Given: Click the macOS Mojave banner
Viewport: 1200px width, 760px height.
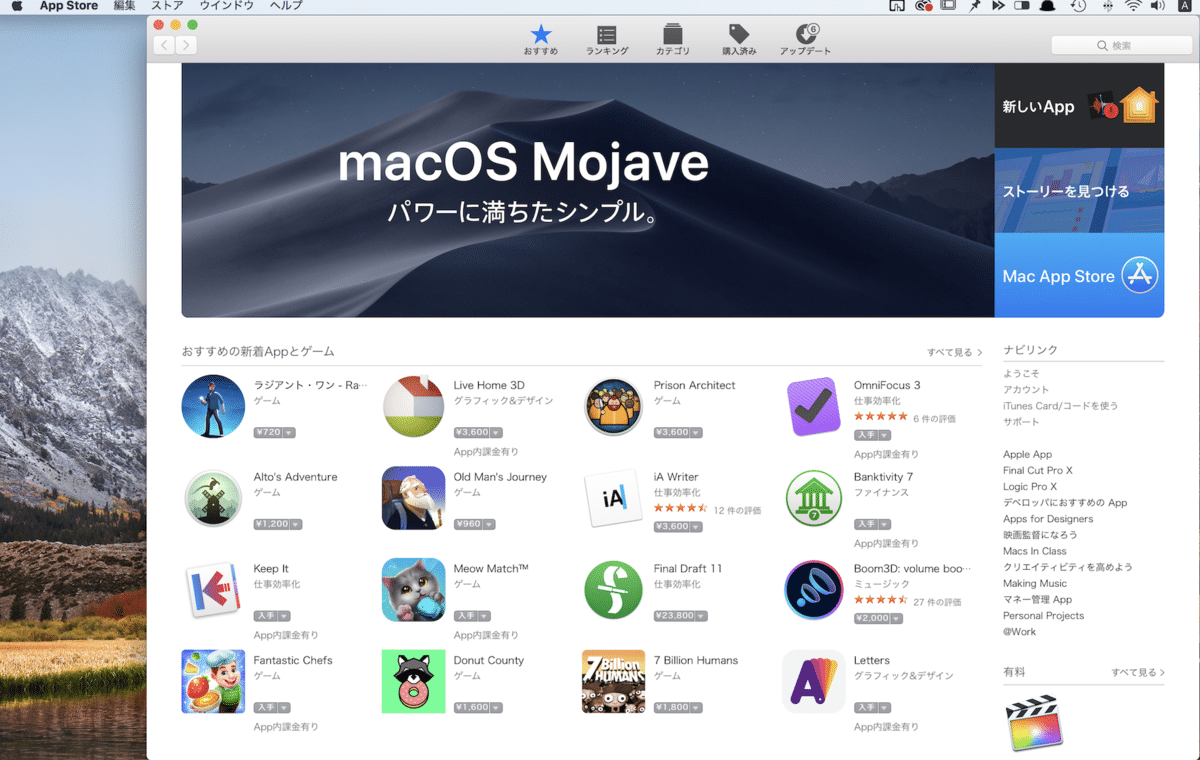Looking at the screenshot, I should pos(588,190).
